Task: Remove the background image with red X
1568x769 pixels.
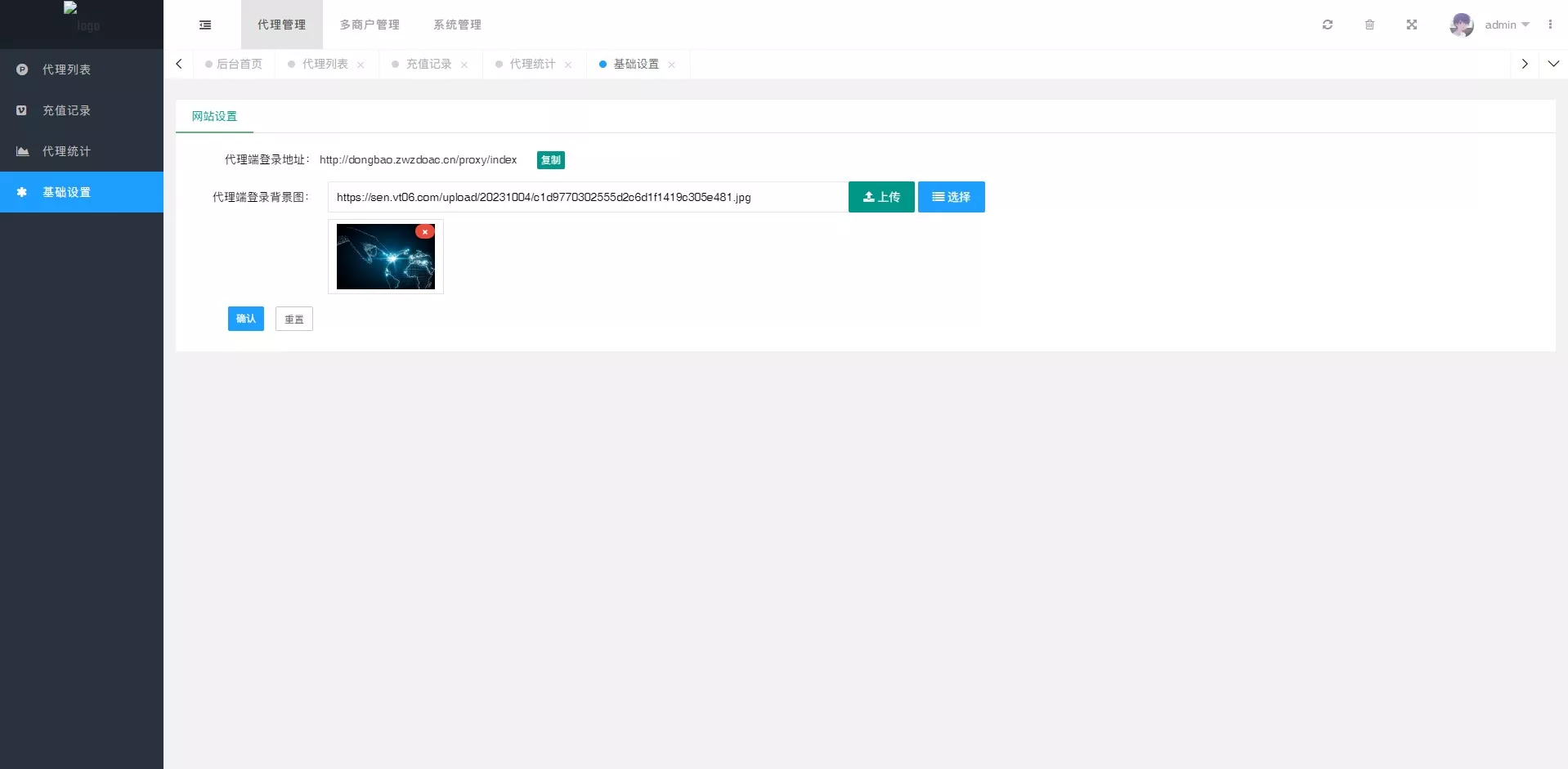Action: pos(425,232)
